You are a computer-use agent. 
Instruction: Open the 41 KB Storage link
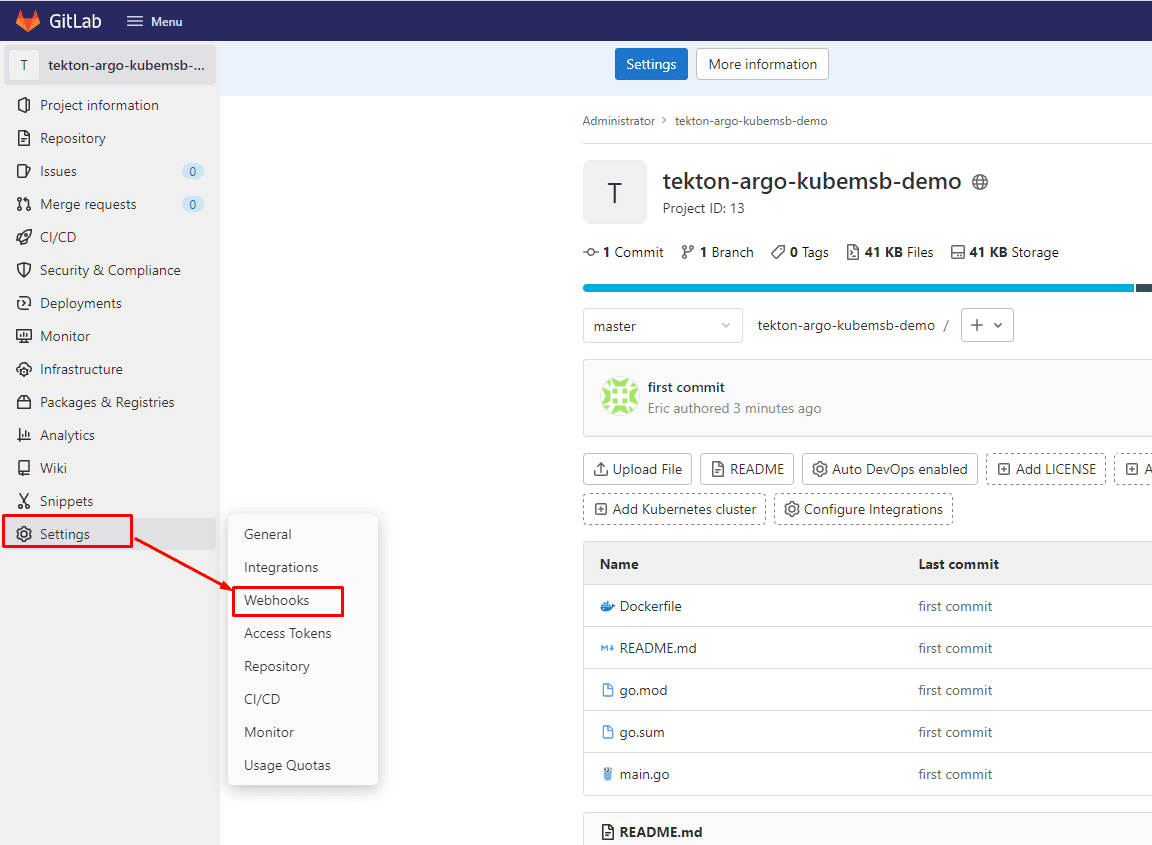(1004, 252)
